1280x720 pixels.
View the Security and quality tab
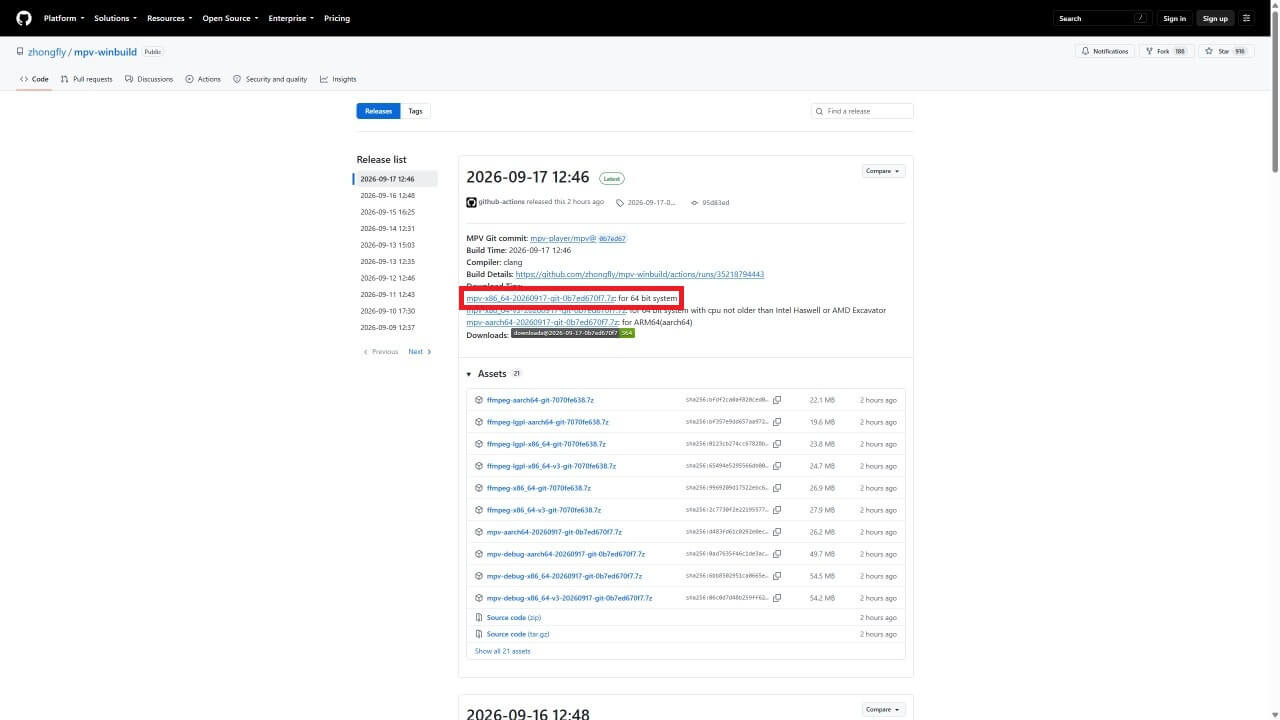click(x=270, y=79)
